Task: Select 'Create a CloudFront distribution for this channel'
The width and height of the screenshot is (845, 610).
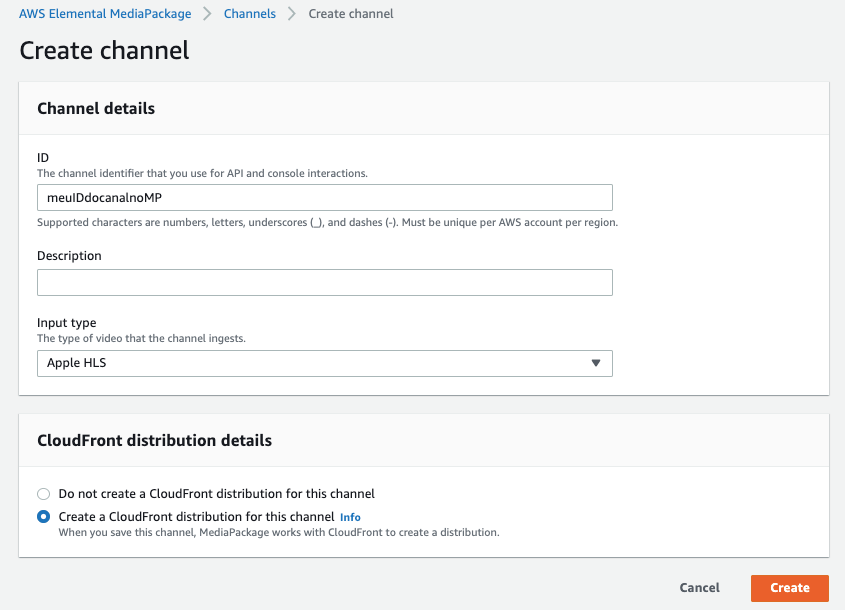Action: coord(43,517)
